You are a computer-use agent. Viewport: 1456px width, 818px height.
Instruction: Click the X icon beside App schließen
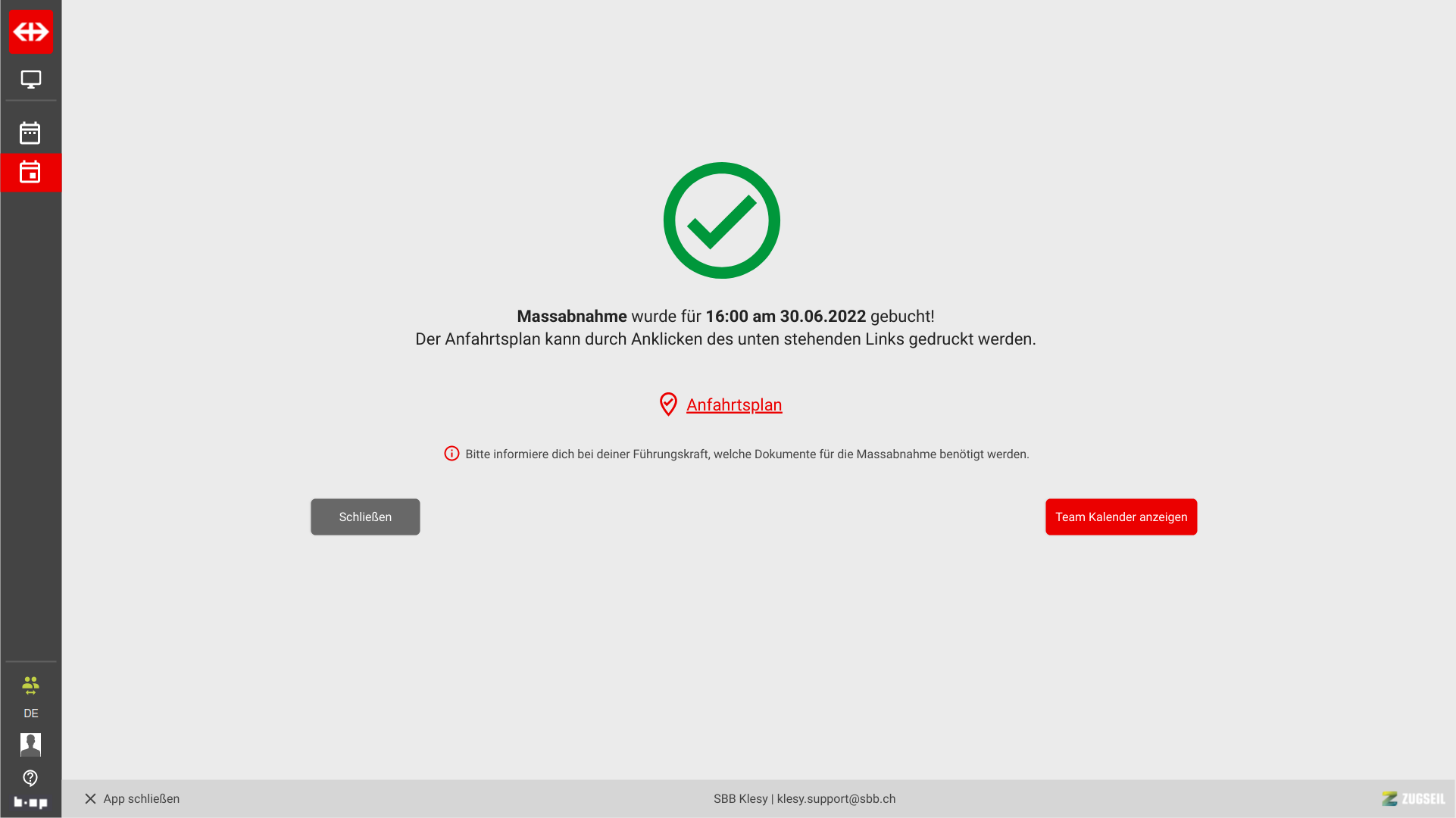coord(90,798)
